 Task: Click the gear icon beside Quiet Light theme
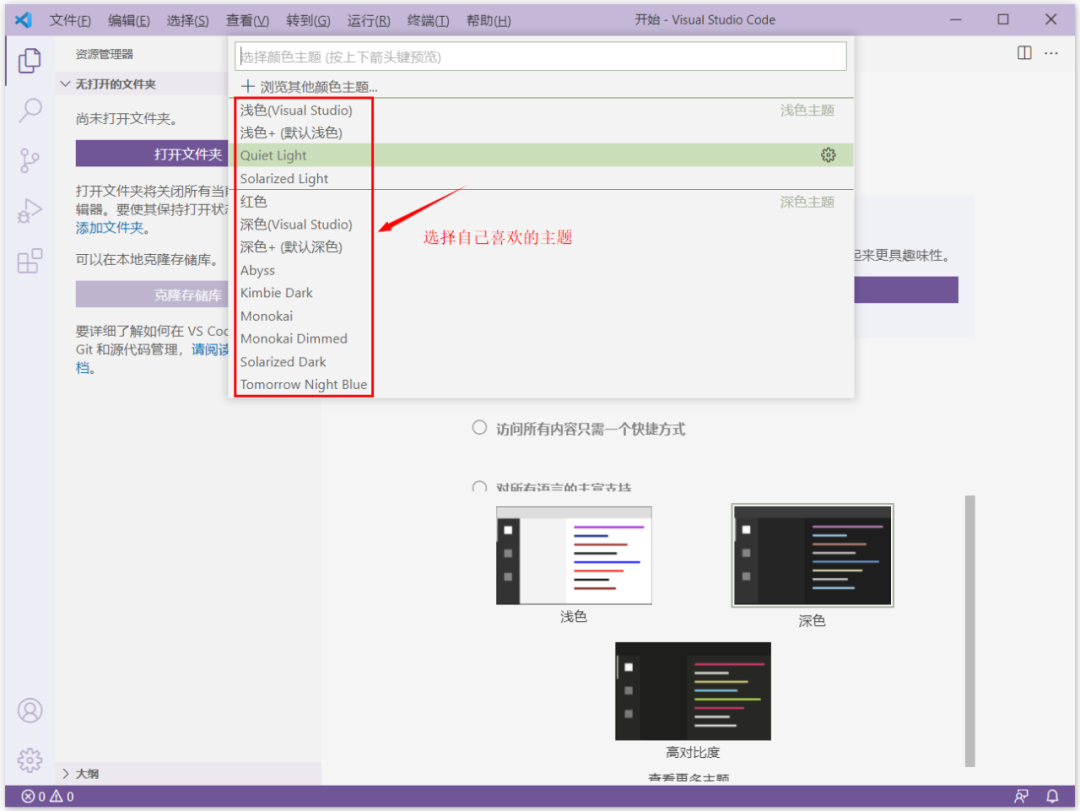(x=828, y=155)
